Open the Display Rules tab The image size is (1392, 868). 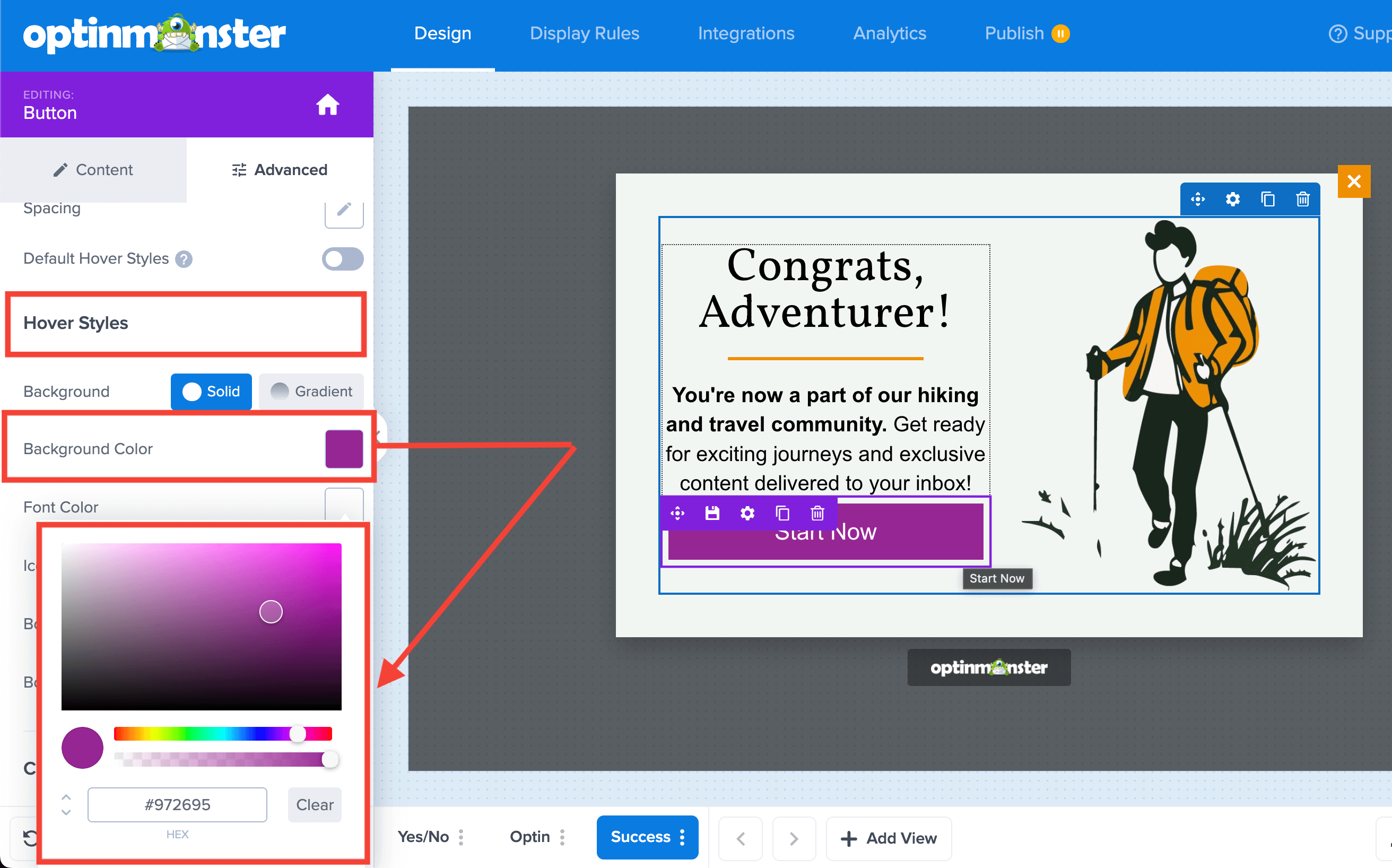(585, 33)
